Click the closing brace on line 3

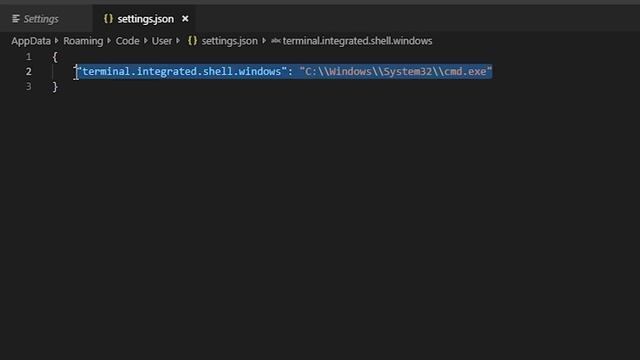[55, 87]
